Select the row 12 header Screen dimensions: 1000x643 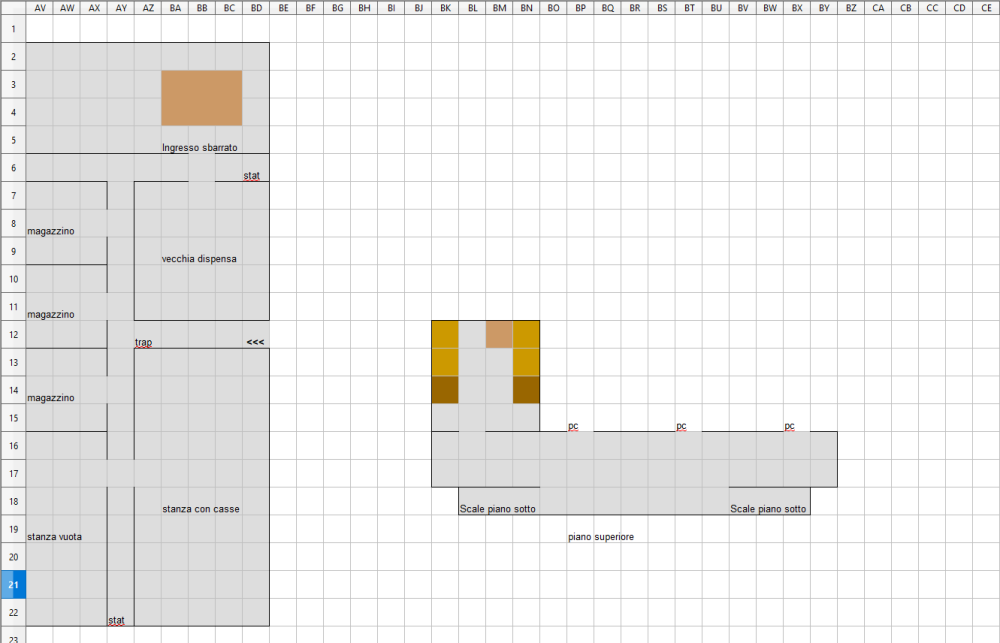[x=12, y=334]
